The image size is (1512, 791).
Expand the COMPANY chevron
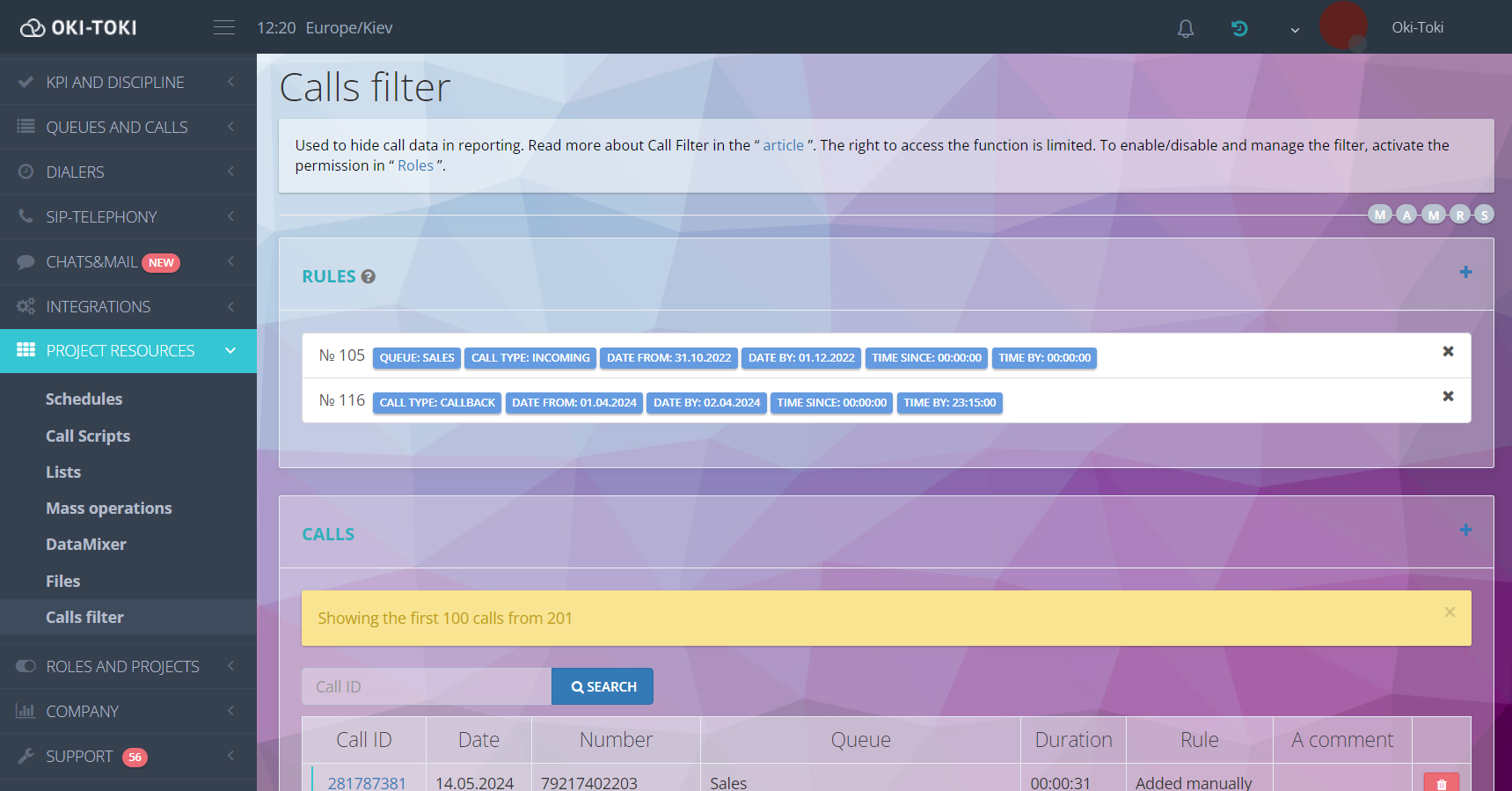click(230, 711)
